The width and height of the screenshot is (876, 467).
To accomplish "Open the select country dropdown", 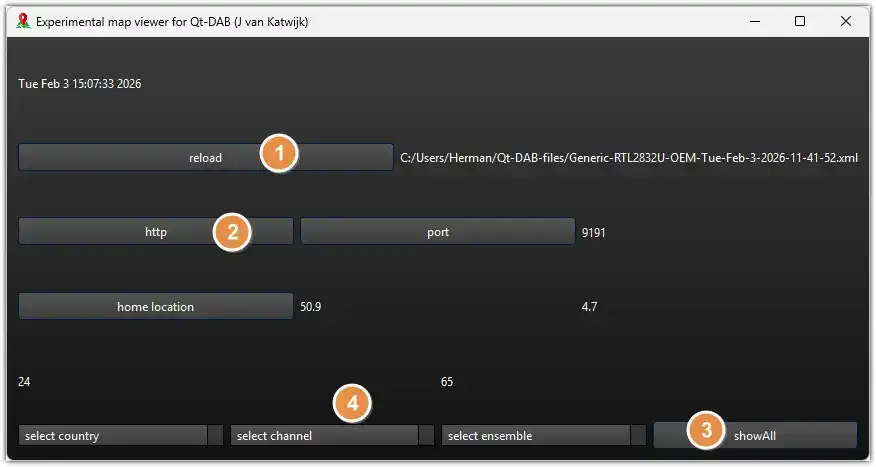I will (x=121, y=436).
